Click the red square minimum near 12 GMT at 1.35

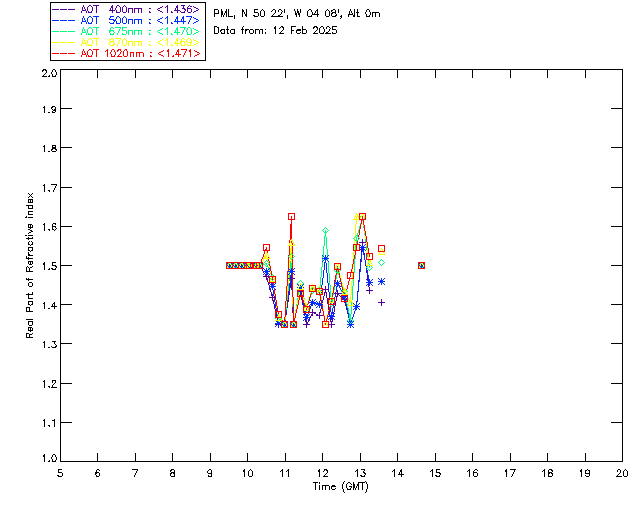tap(325, 325)
